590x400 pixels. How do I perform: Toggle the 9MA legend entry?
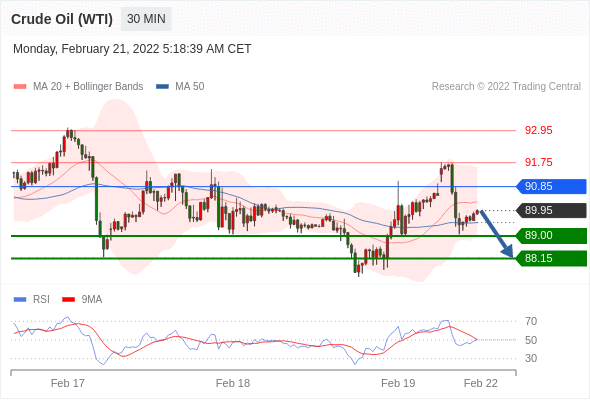click(82, 299)
